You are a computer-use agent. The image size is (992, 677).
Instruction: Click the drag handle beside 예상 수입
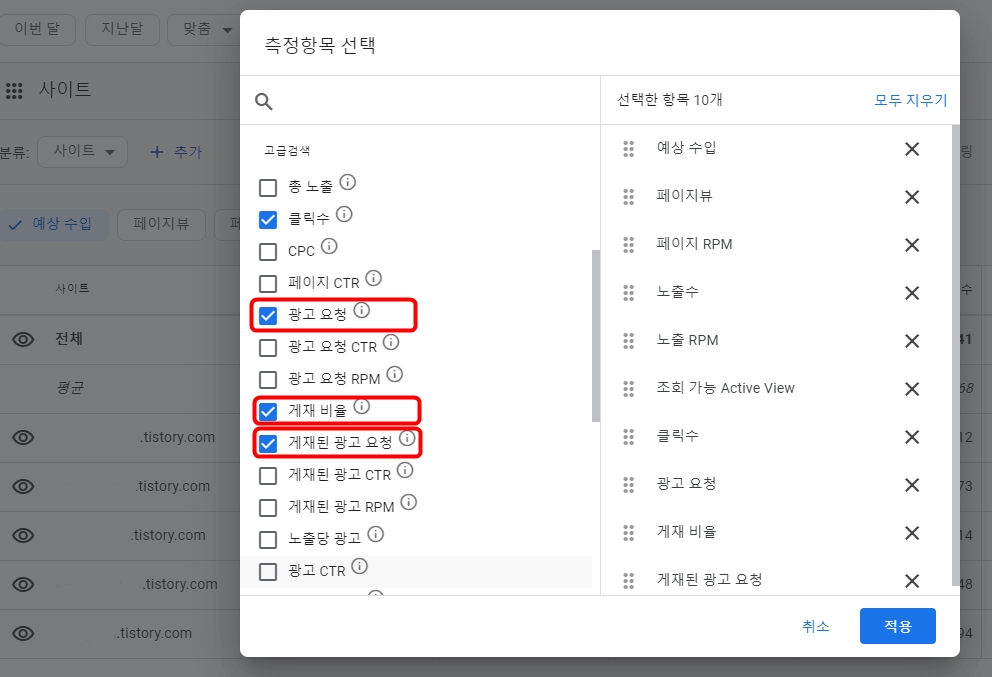click(630, 149)
